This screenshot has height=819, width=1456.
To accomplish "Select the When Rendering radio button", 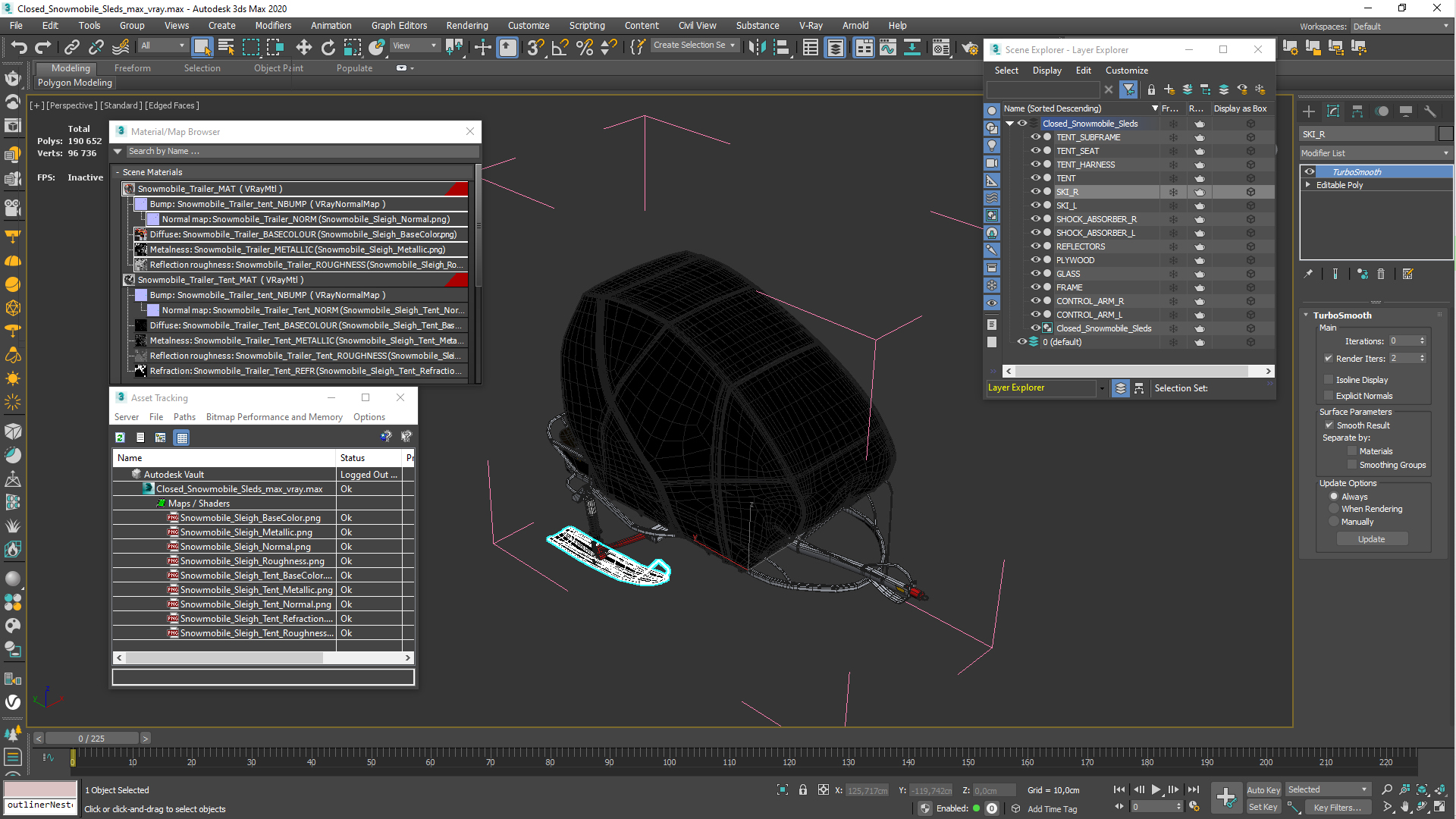I will pos(1334,509).
